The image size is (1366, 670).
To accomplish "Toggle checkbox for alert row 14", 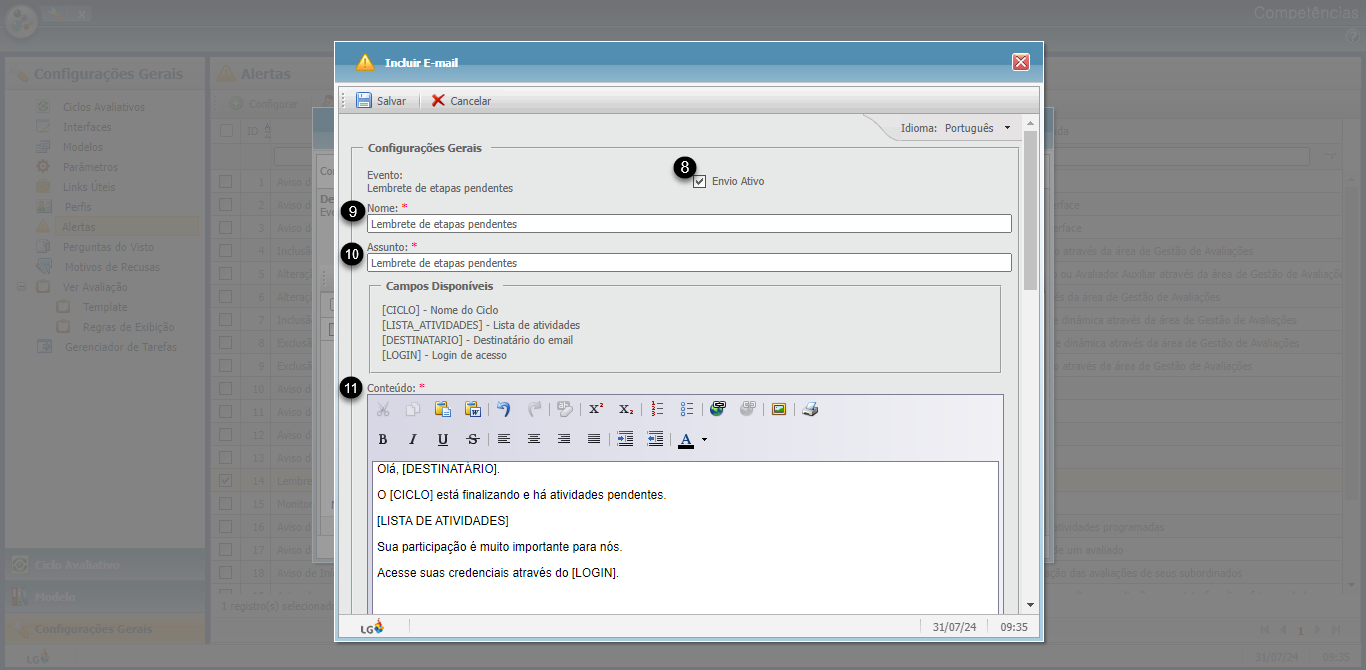I will click(226, 481).
